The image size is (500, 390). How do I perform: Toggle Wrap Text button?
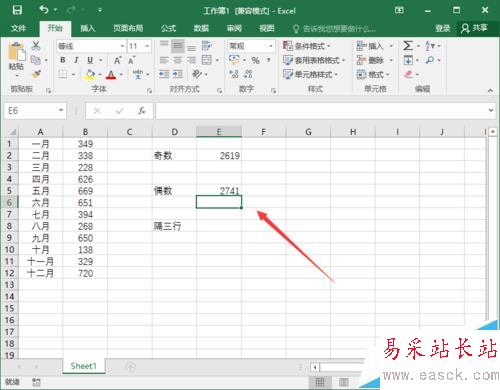point(207,46)
